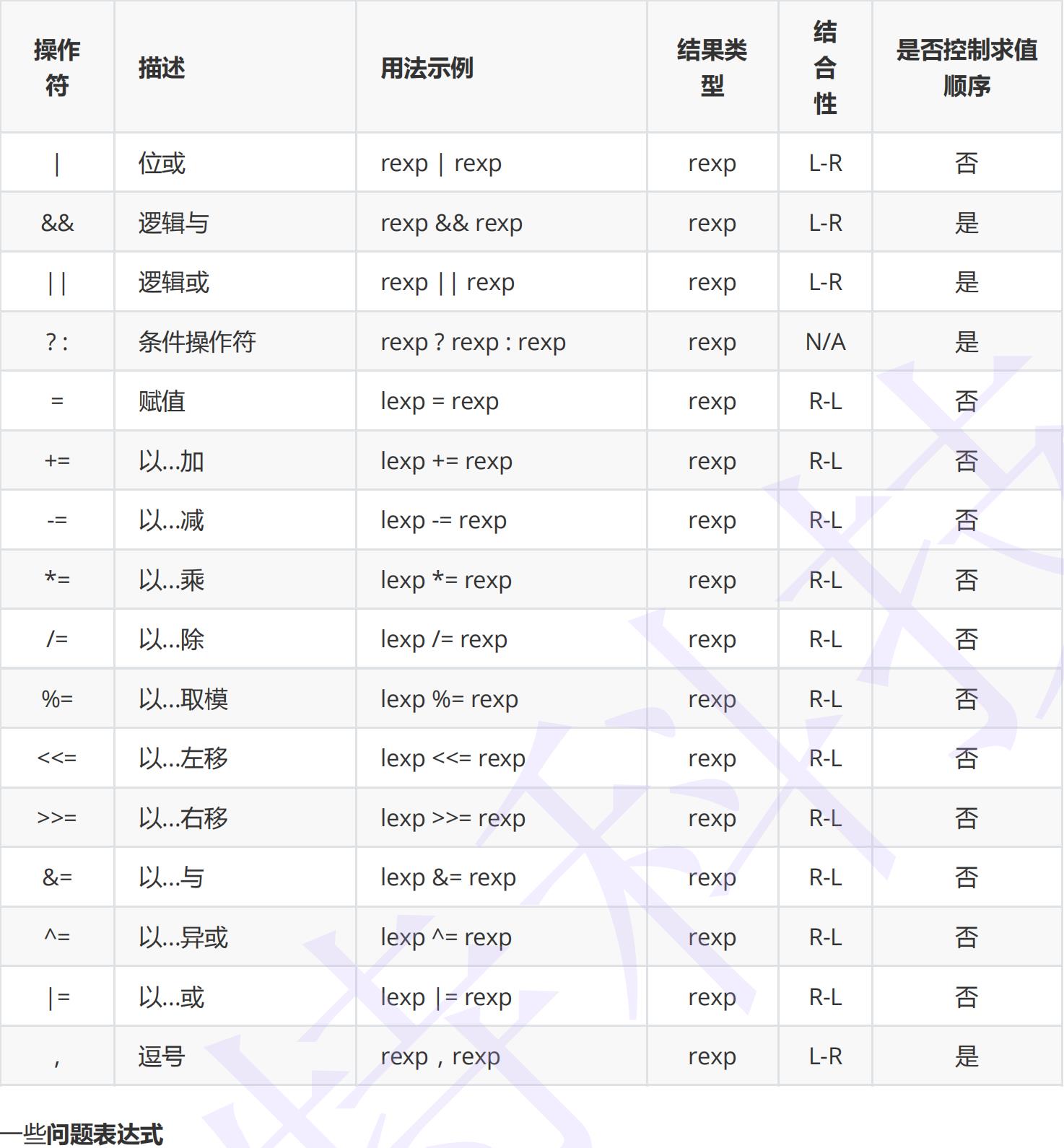Click the >>= operator cell
Viewport: 1064px width, 1148px height.
[57, 818]
